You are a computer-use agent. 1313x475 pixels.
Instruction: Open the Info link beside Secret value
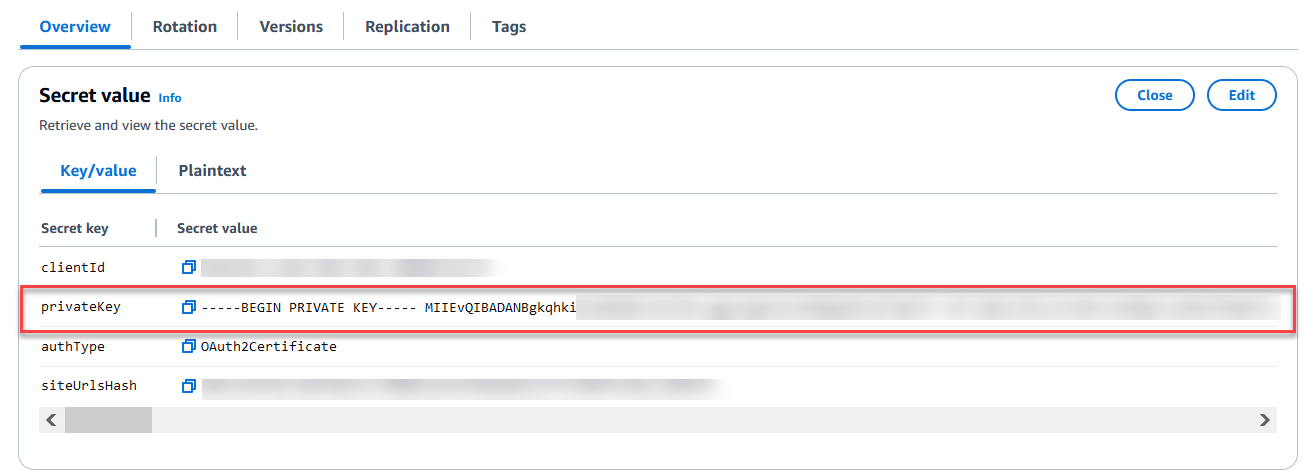(170, 98)
